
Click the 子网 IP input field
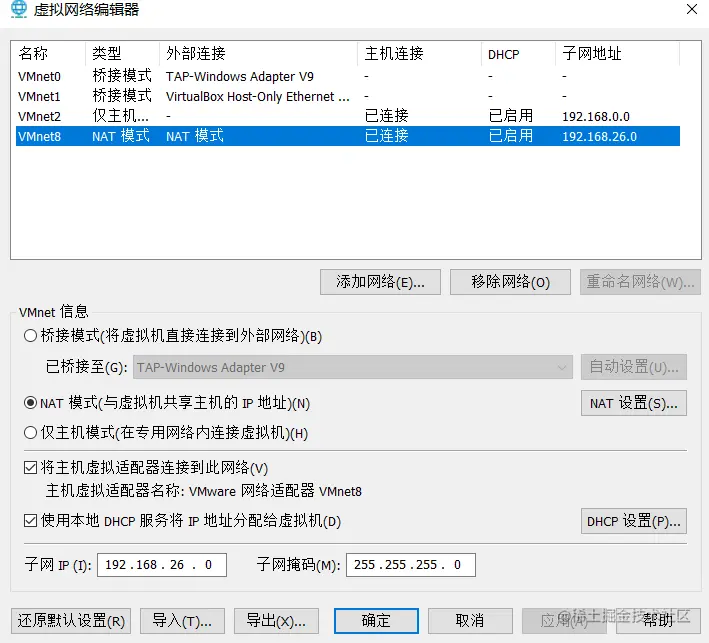162,565
